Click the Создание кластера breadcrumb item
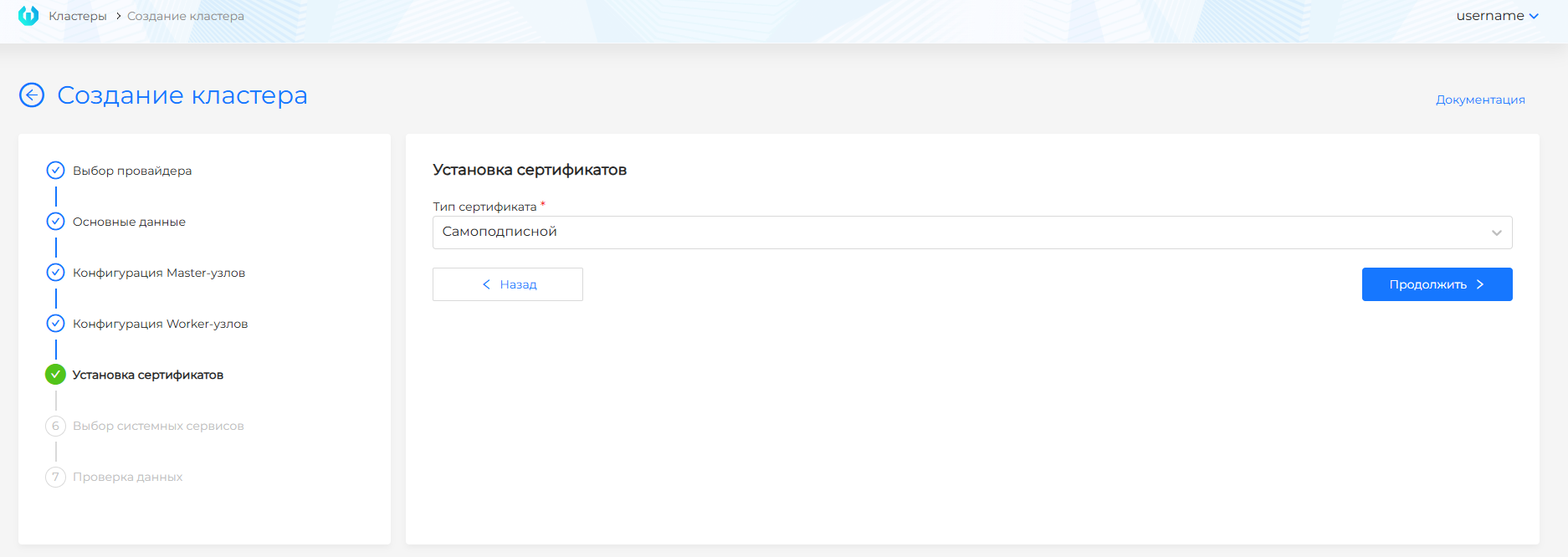 coord(186,16)
